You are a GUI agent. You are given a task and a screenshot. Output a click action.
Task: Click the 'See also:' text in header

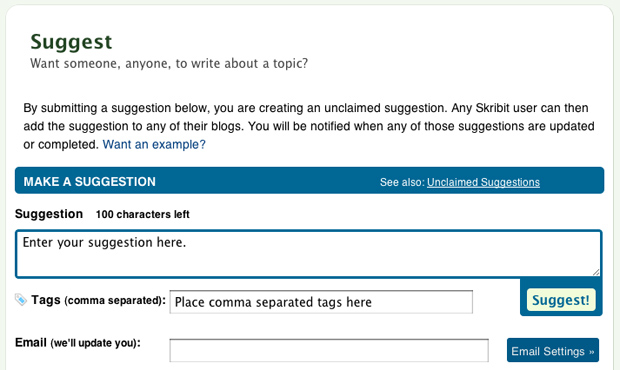pyautogui.click(x=402, y=182)
